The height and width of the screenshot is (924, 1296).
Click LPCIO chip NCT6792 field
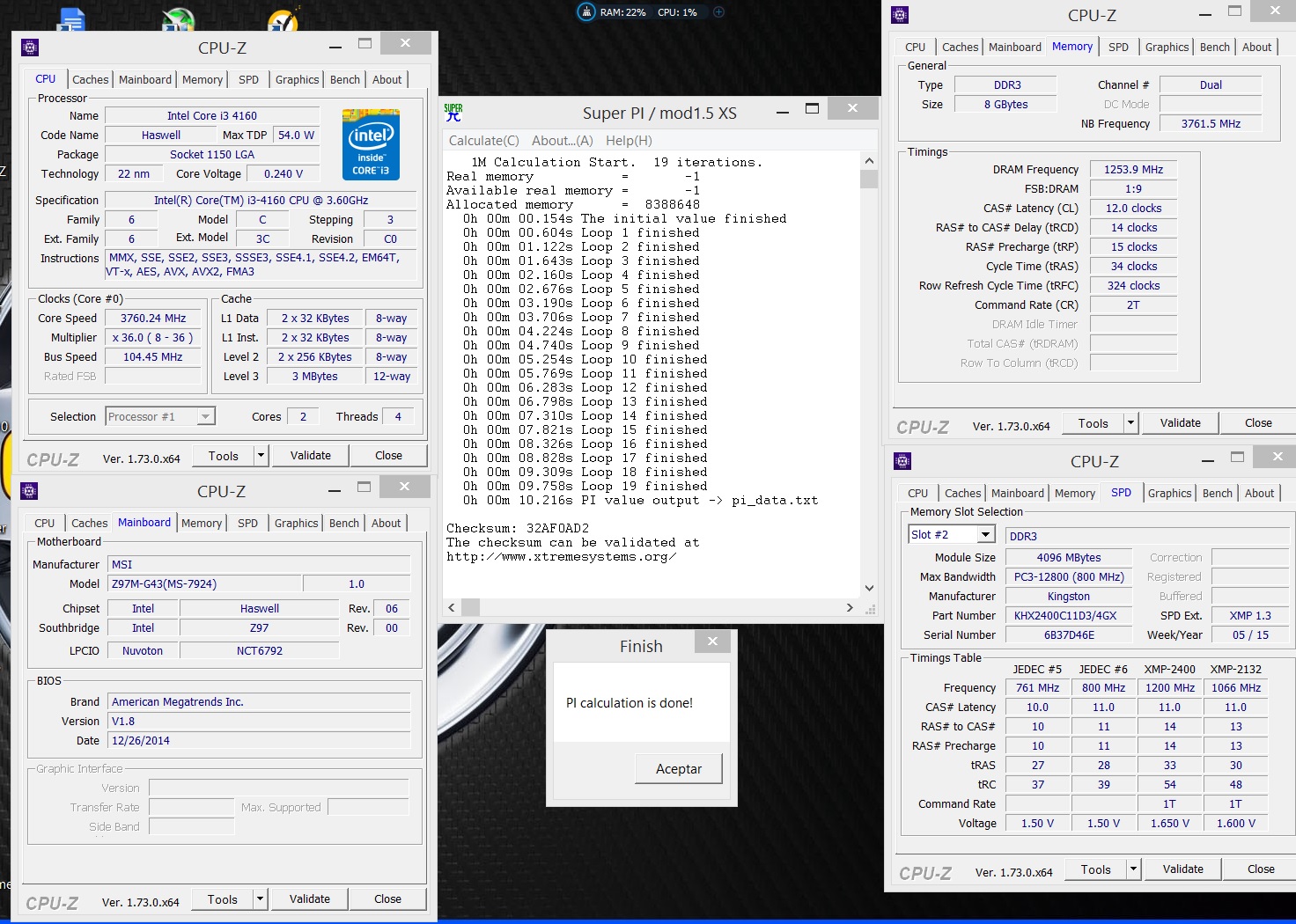coord(259,651)
